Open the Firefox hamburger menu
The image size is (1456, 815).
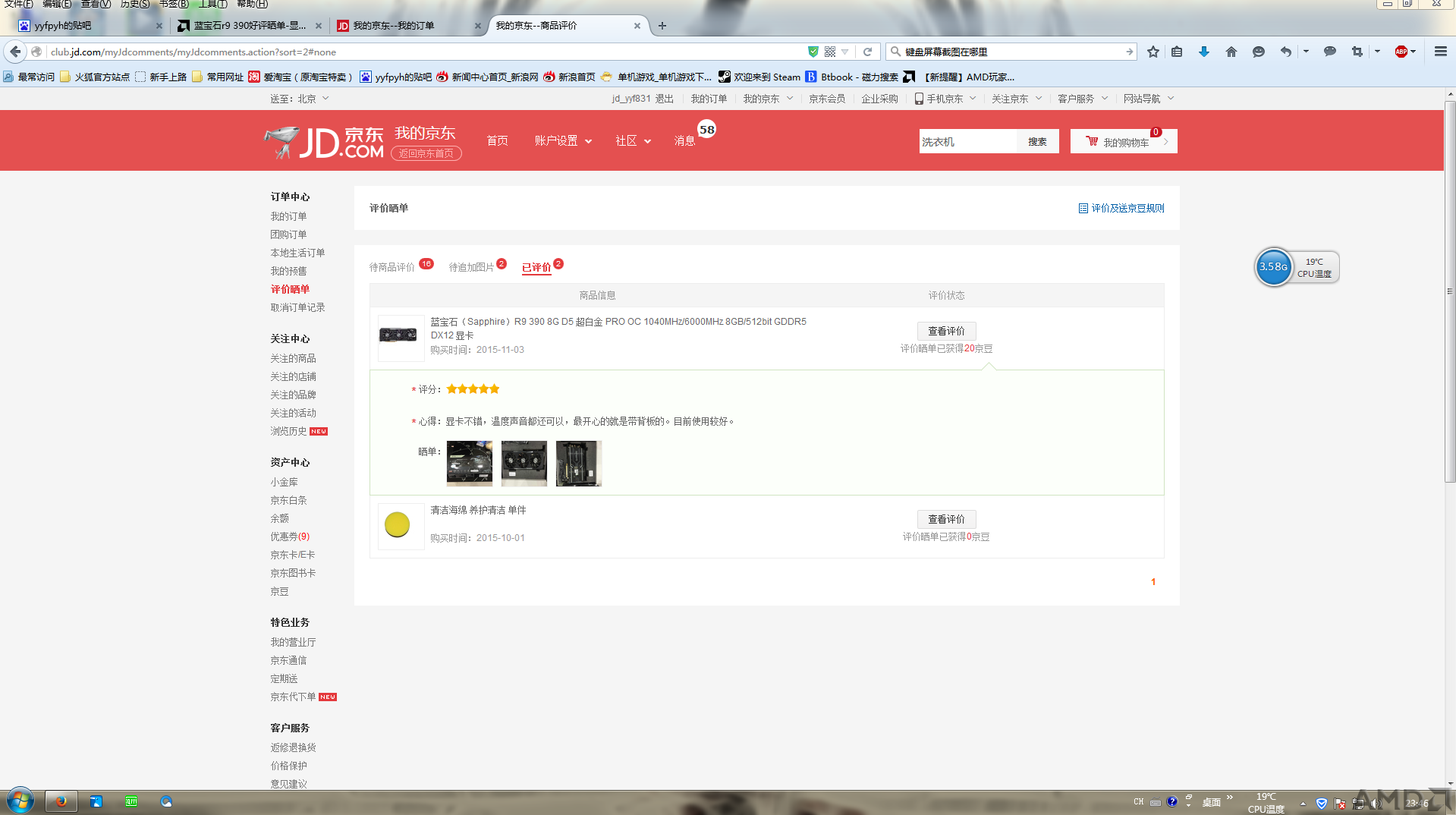click(x=1441, y=52)
